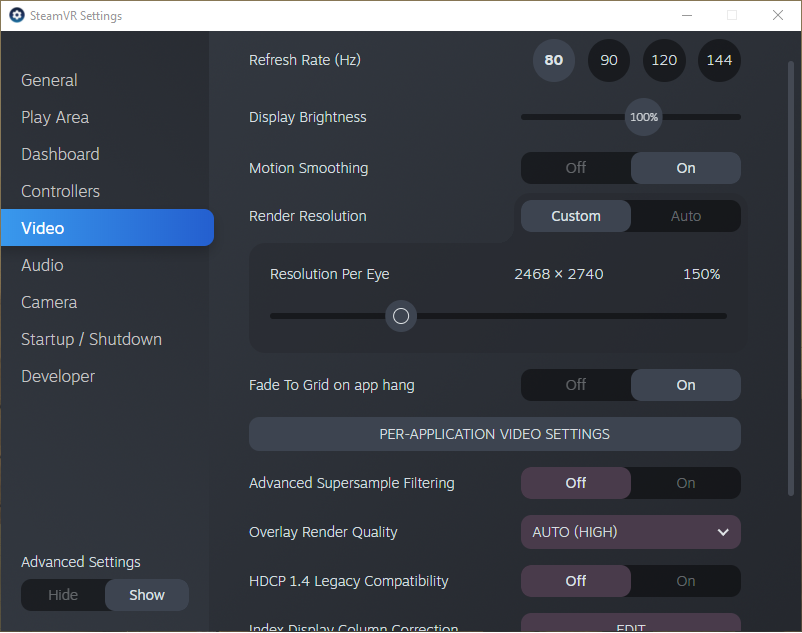Image resolution: width=802 pixels, height=633 pixels.
Task: Hide Advanced Settings
Action: [63, 595]
